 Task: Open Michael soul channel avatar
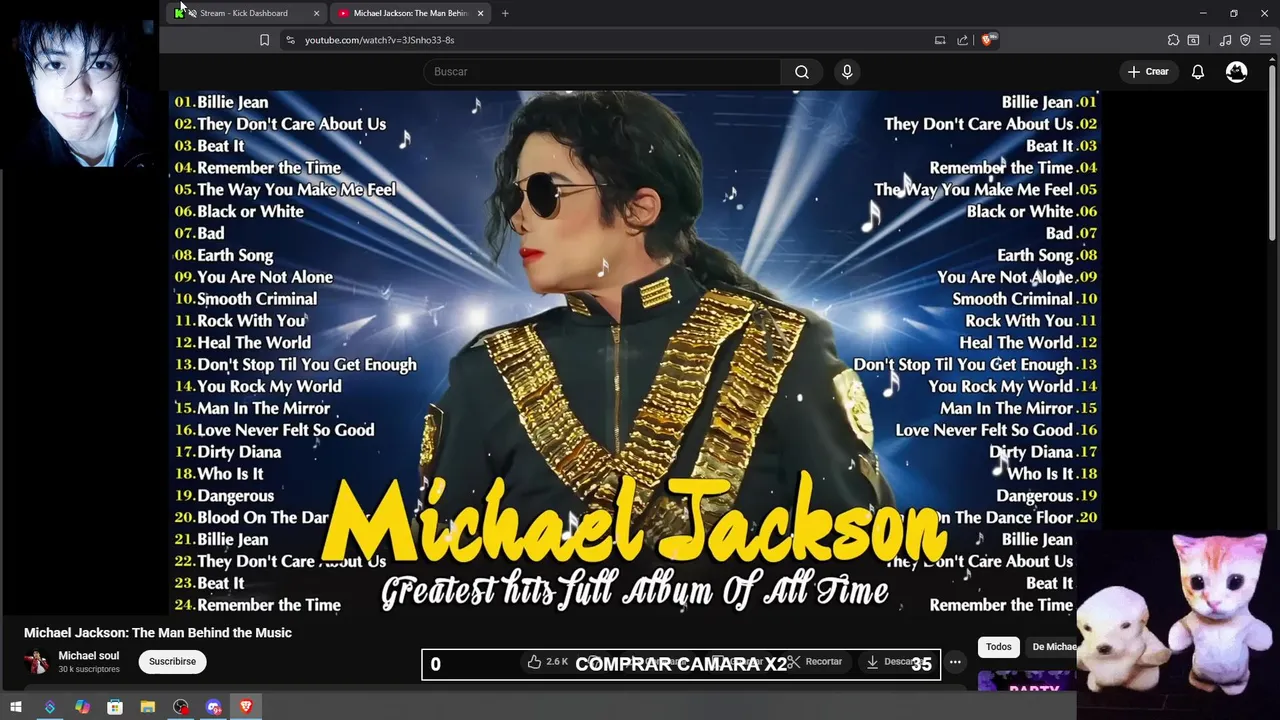[x=36, y=662]
